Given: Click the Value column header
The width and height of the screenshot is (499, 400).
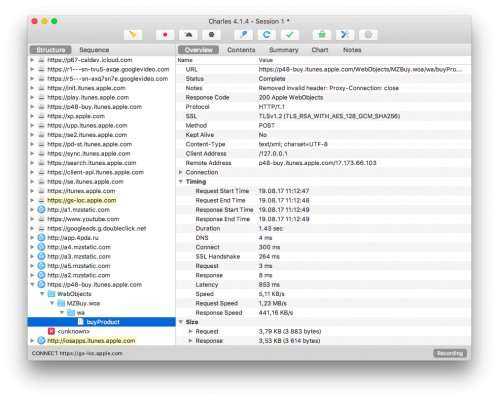Looking at the screenshot, I should [x=266, y=60].
